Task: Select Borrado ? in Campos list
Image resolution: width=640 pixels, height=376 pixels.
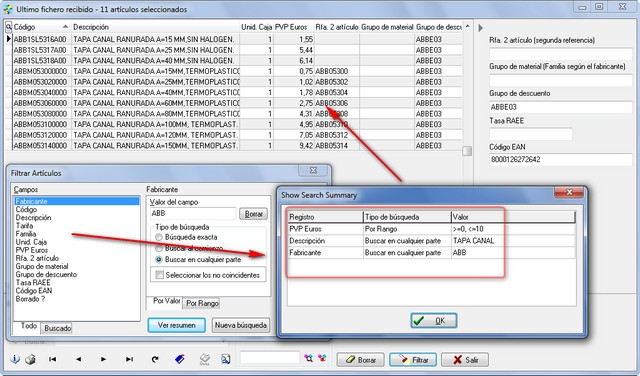Action: pyautogui.click(x=30, y=299)
